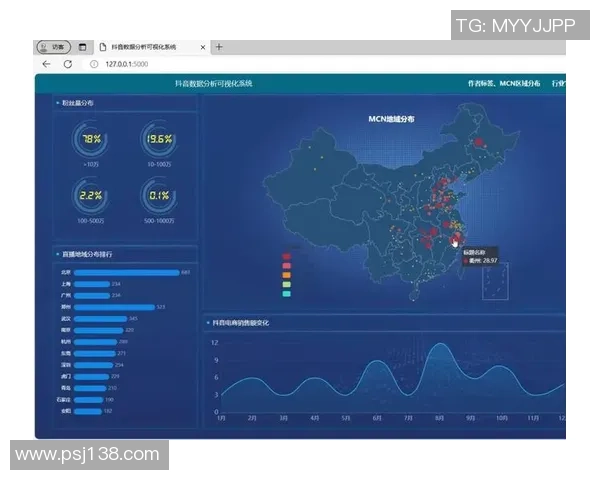Image resolution: width=600 pixels, height=480 pixels.
Task: Click the 0.1% gauge for 500-1000万
Action: click(159, 196)
